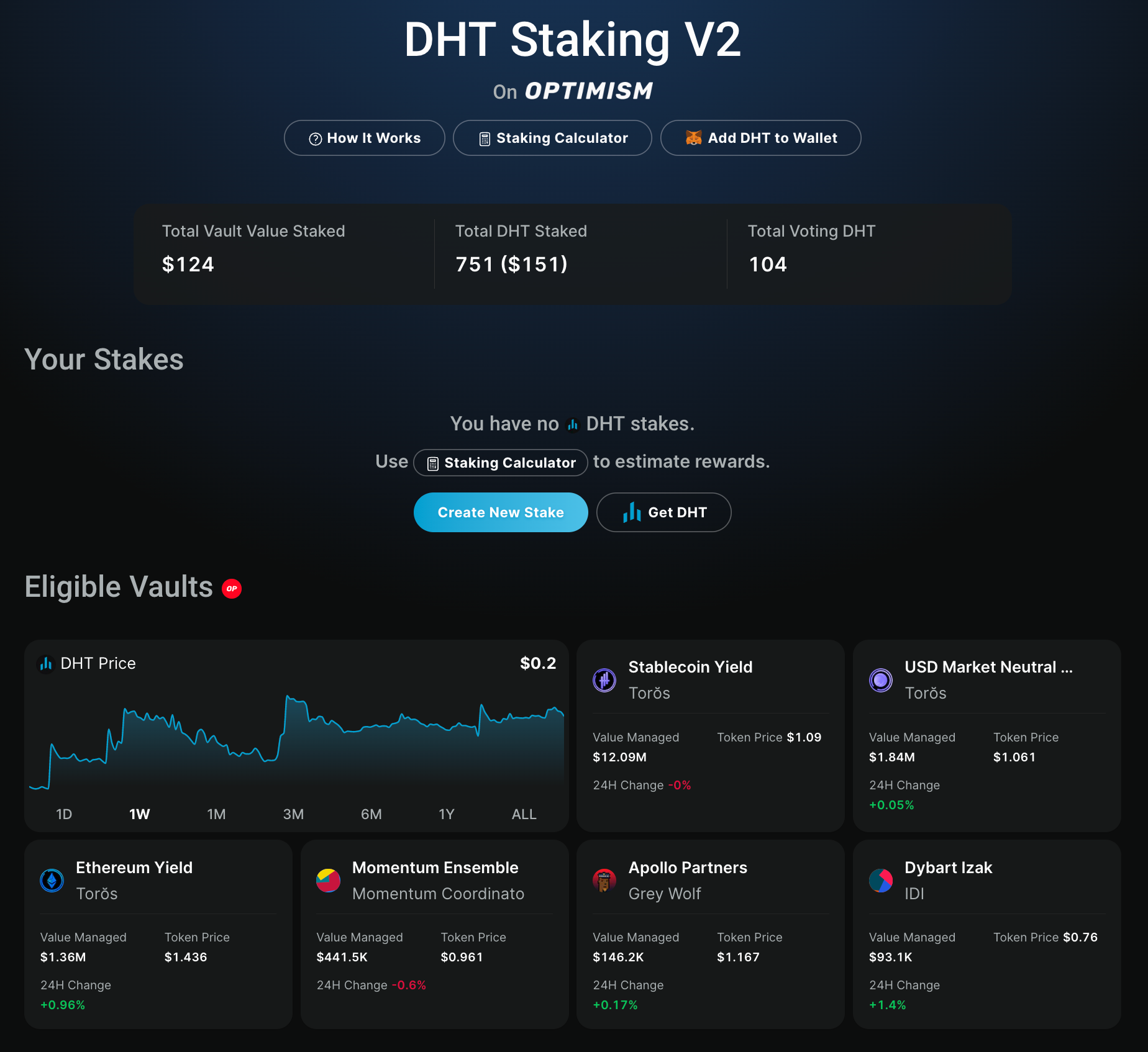The height and width of the screenshot is (1052, 1148).
Task: Click the MetaMask fox icon
Action: pos(693,138)
